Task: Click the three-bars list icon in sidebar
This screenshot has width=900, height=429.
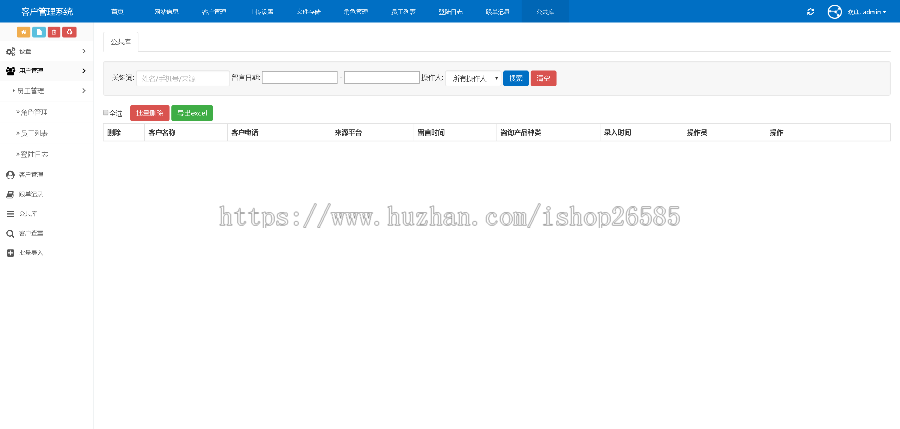Action: click(x=10, y=214)
